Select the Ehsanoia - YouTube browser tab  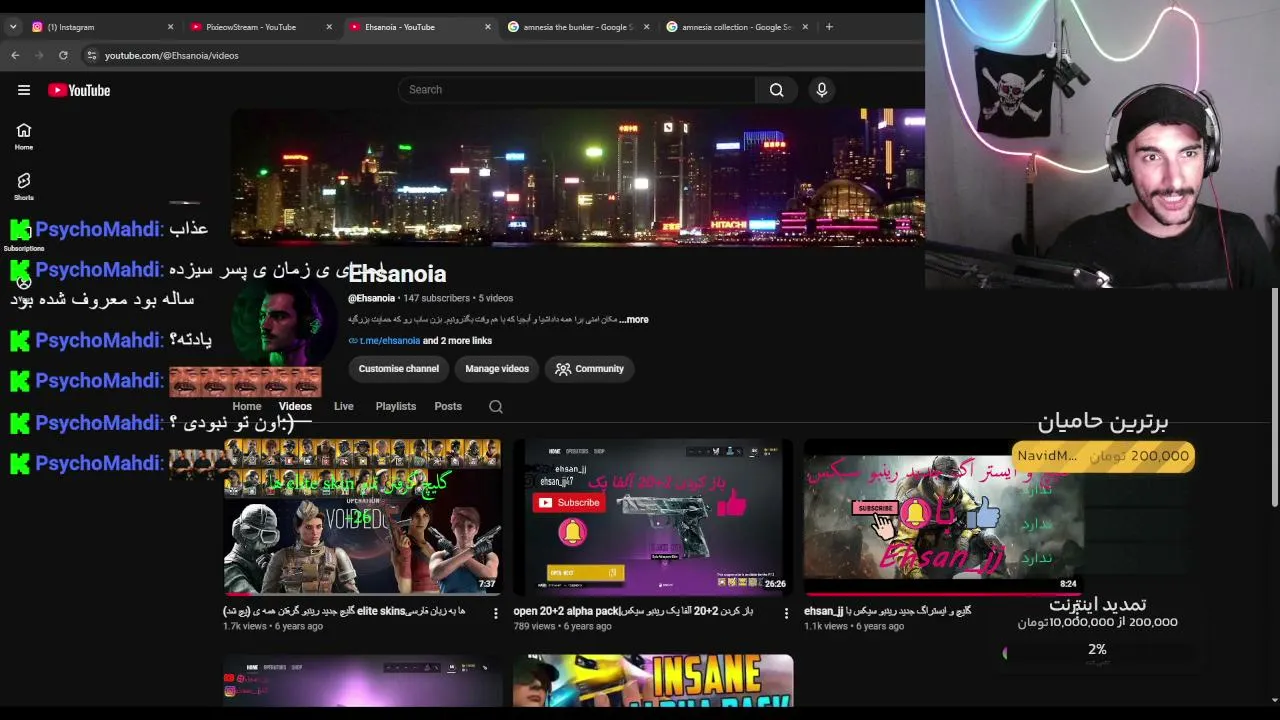[418, 27]
